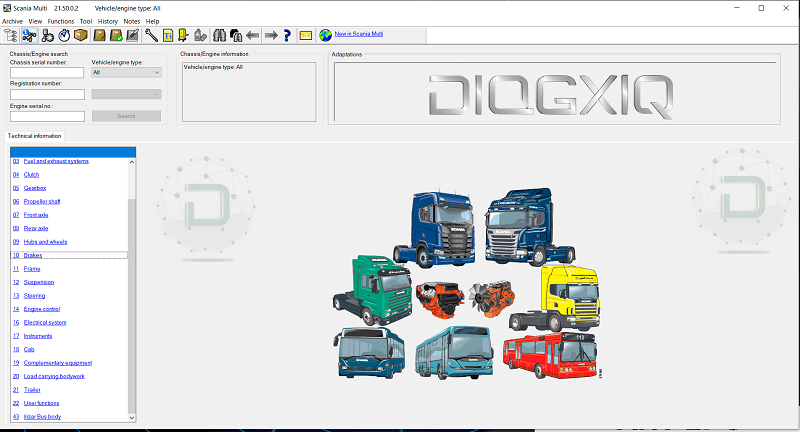The height and width of the screenshot is (432, 800).
Task: Select the wrench tool icon
Action: 151,35
